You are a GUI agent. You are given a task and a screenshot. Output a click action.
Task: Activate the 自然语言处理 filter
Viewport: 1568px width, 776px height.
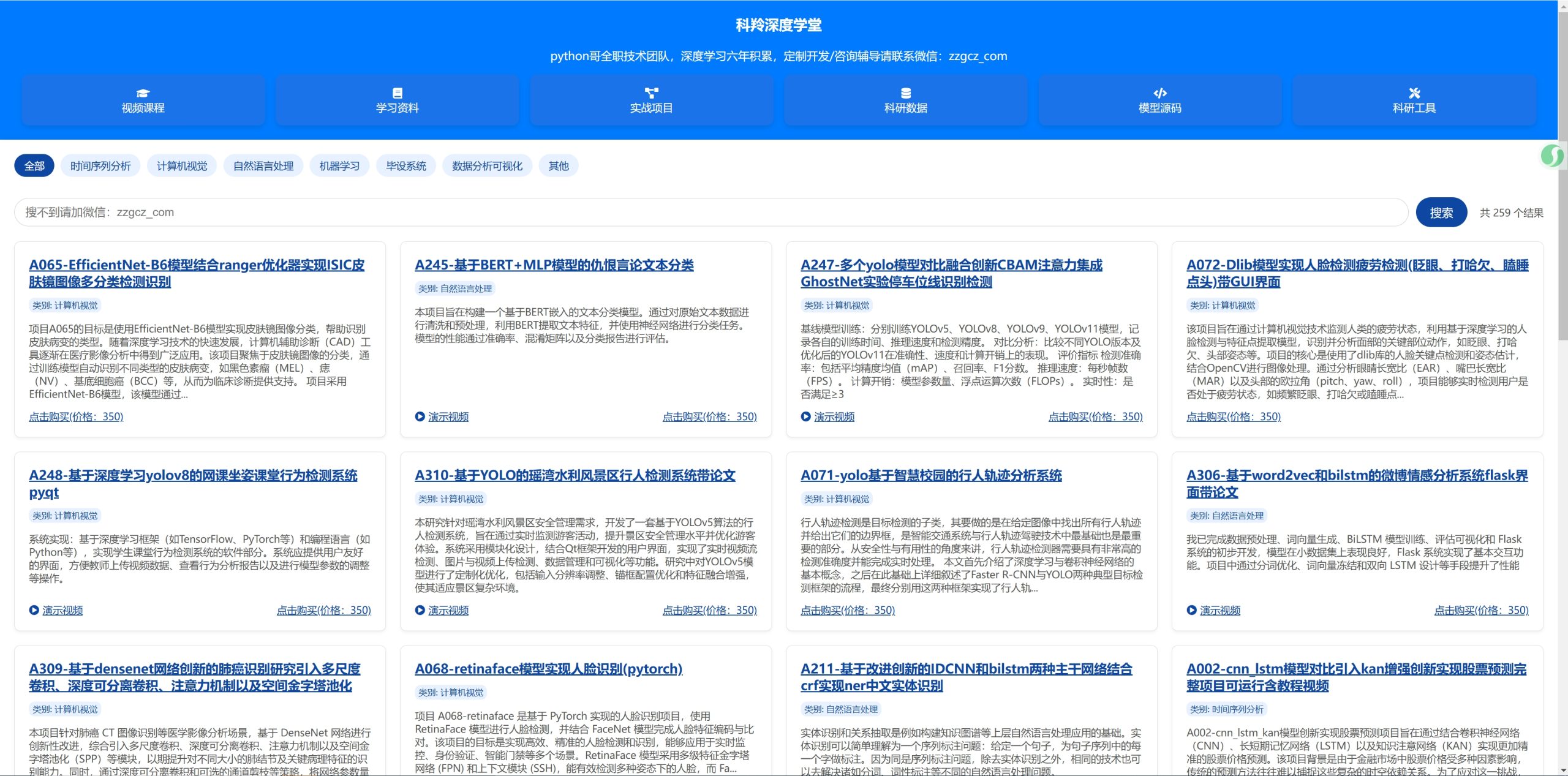coord(263,165)
